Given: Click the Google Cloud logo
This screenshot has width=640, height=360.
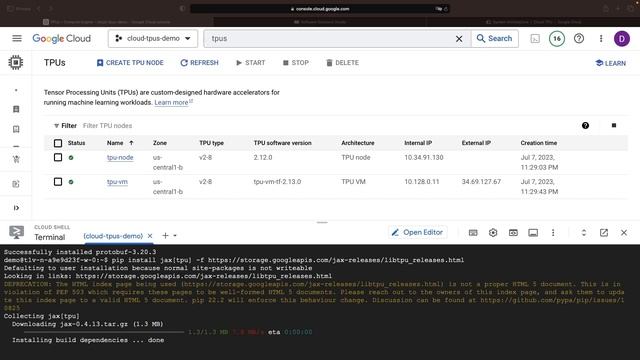Looking at the screenshot, I should coord(62,38).
